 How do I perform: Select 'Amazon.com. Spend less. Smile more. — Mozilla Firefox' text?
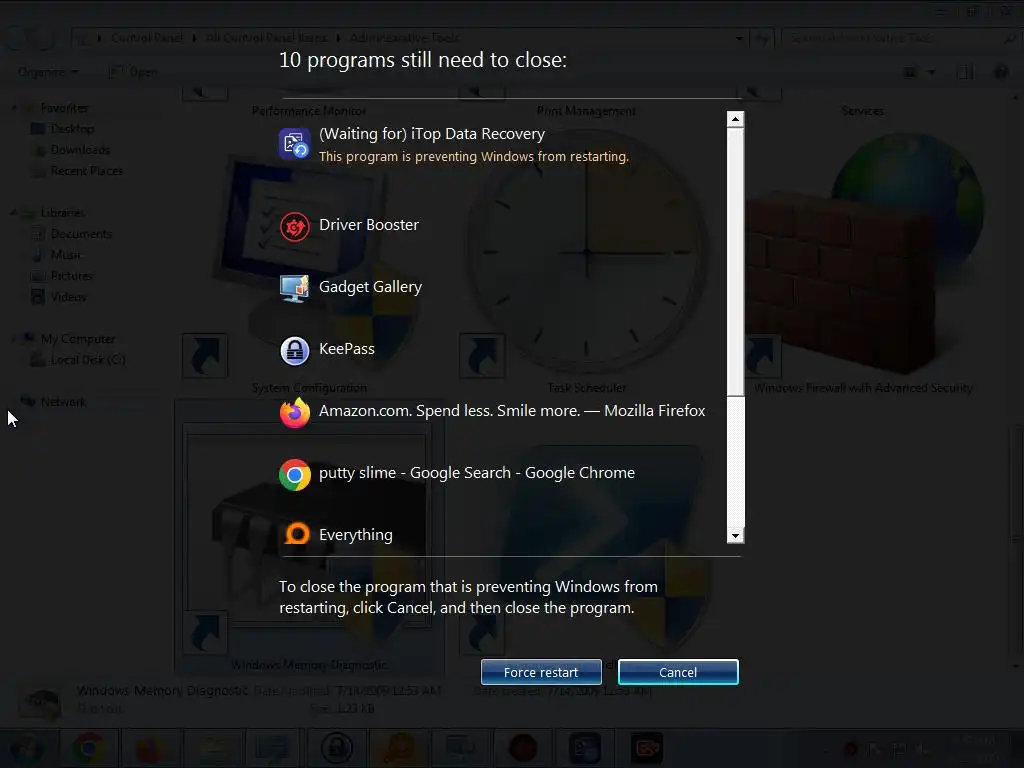[x=512, y=411]
